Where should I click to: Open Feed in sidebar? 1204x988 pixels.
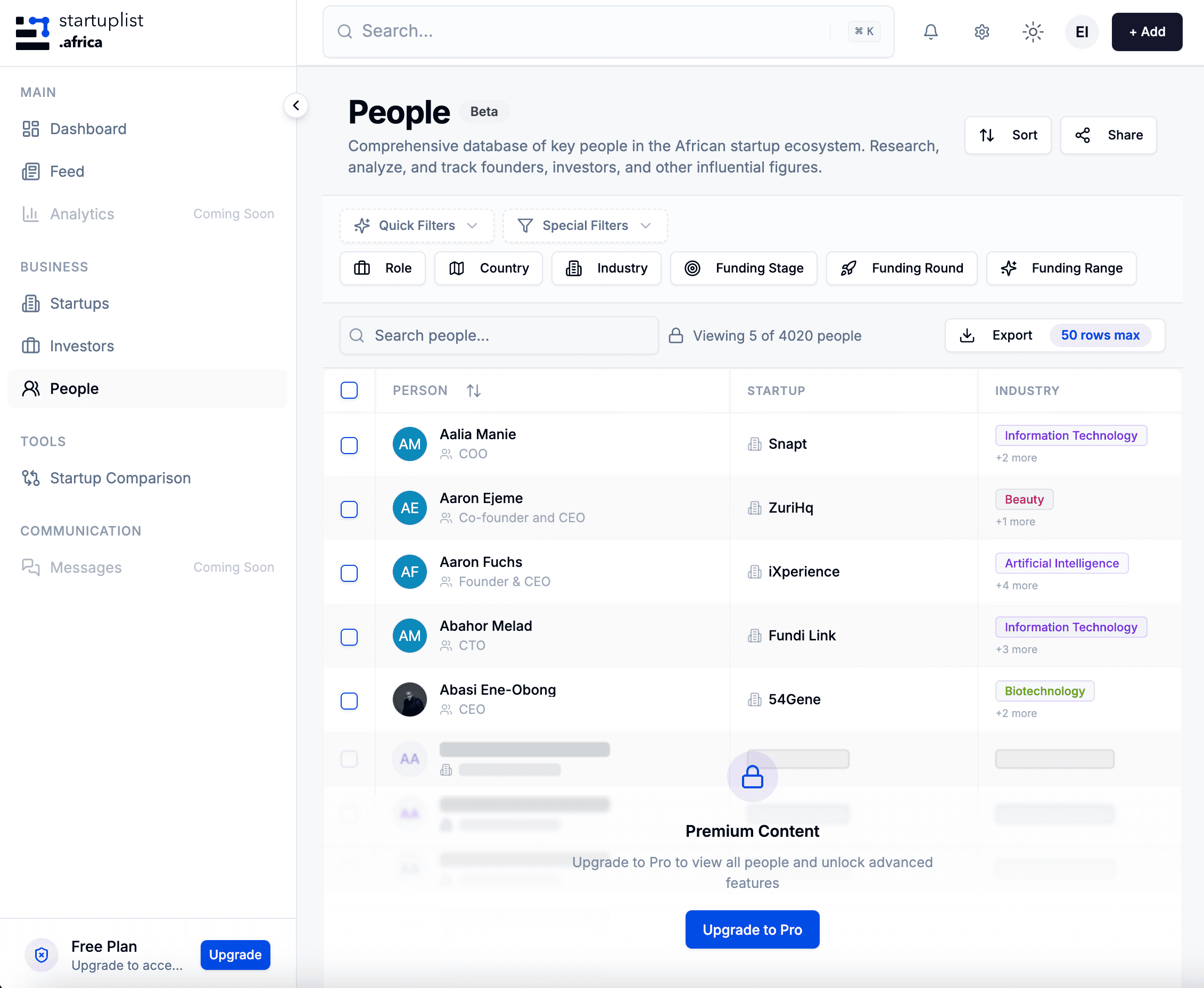pyautogui.click(x=147, y=171)
